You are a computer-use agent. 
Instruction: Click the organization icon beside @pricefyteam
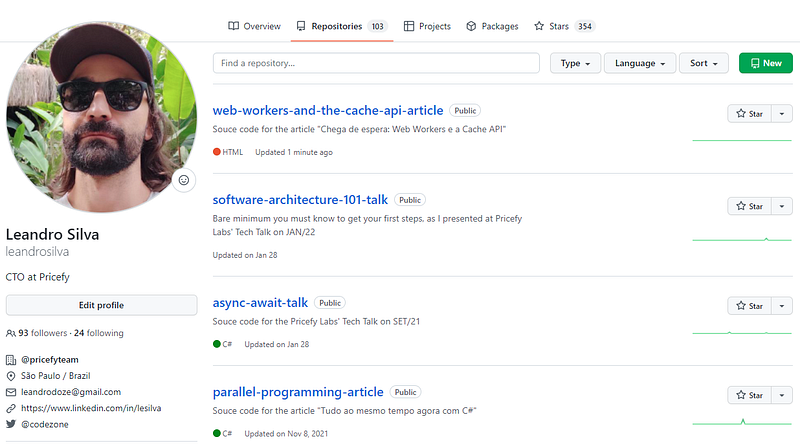pos(11,358)
